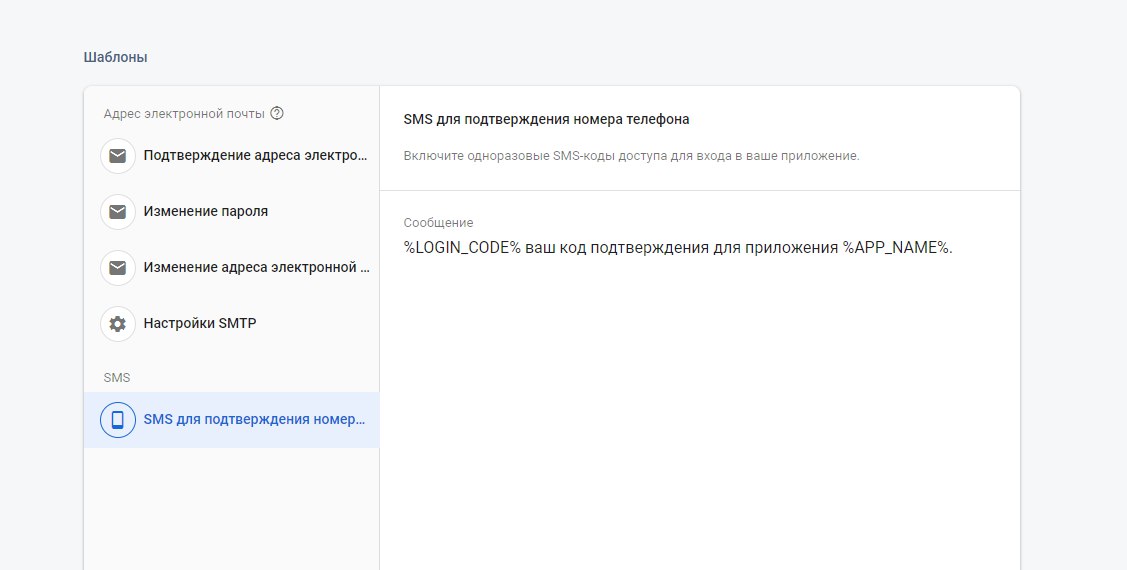
Task: Click the gear icon for Настройки SMTP
Action: click(x=118, y=323)
